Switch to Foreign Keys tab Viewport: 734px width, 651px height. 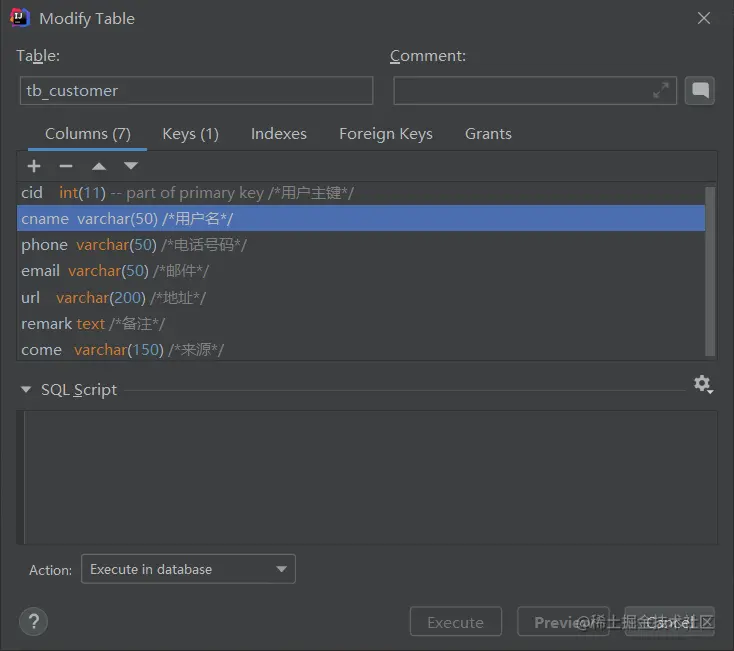(x=385, y=134)
